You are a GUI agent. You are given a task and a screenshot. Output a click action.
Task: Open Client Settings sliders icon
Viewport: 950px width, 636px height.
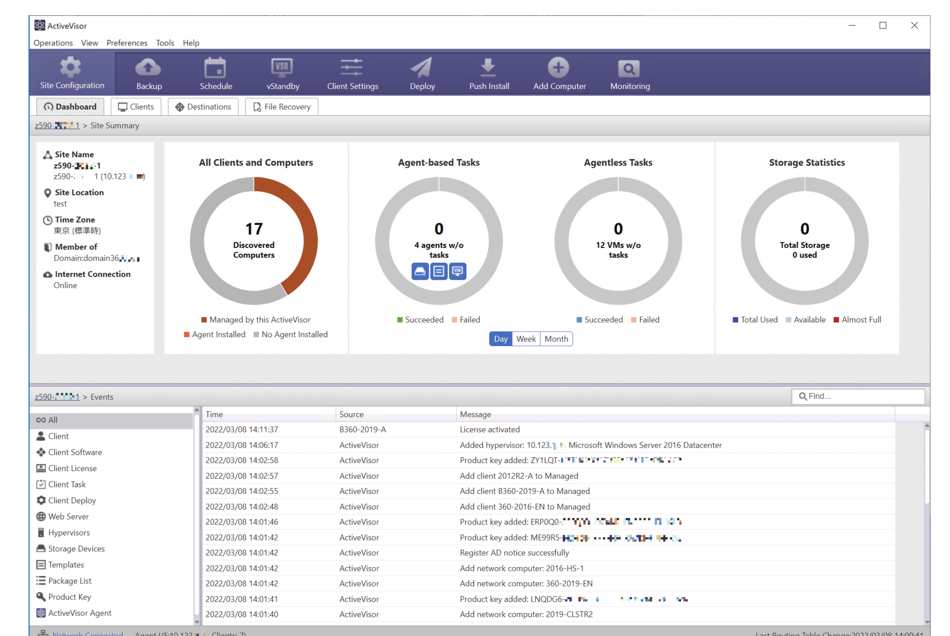pyautogui.click(x=352, y=67)
